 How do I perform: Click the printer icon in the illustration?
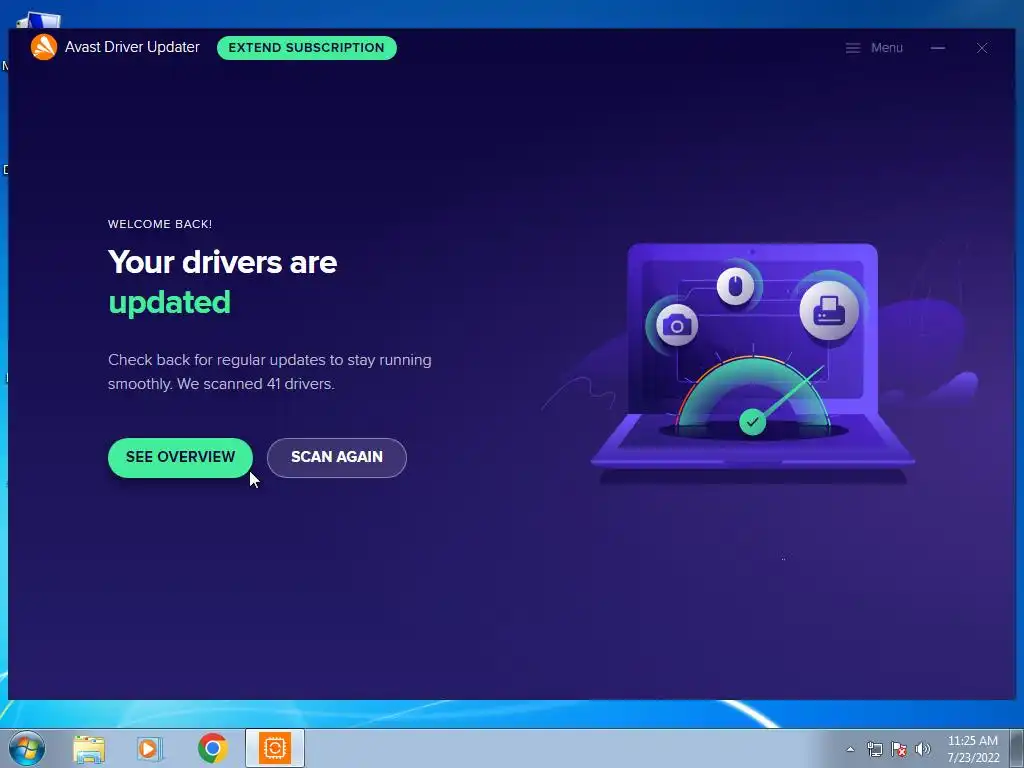[829, 310]
